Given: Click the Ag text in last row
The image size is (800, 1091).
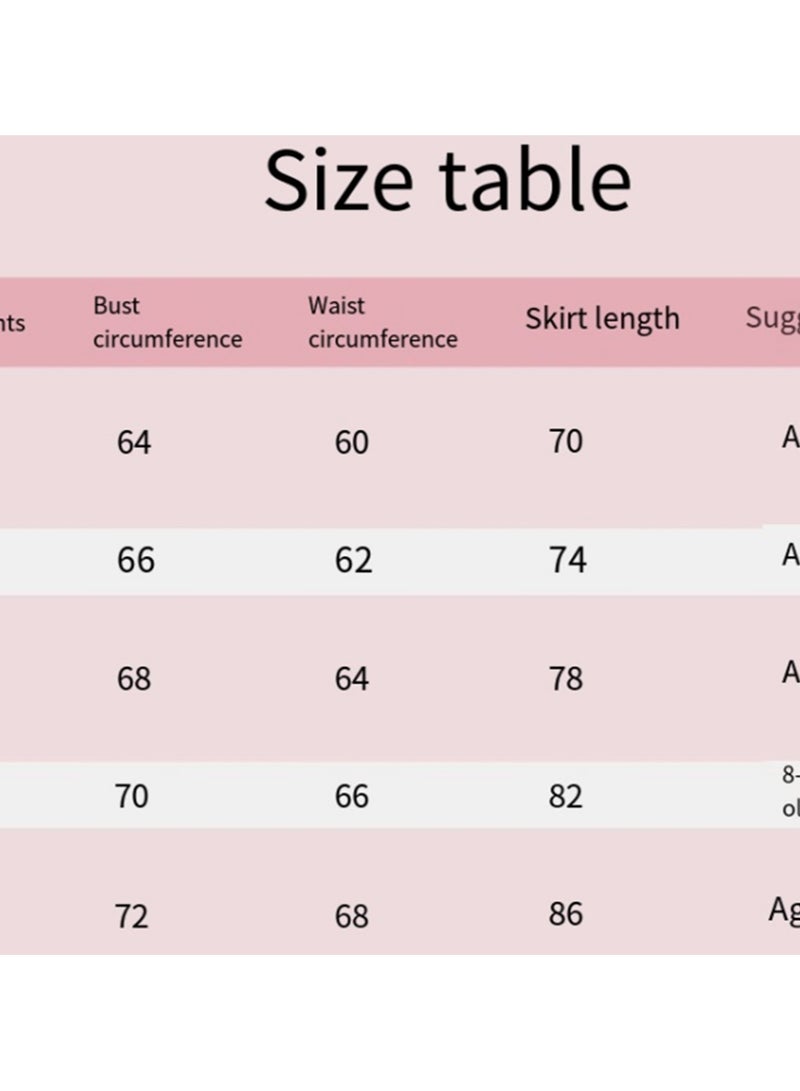Looking at the screenshot, I should tap(784, 911).
